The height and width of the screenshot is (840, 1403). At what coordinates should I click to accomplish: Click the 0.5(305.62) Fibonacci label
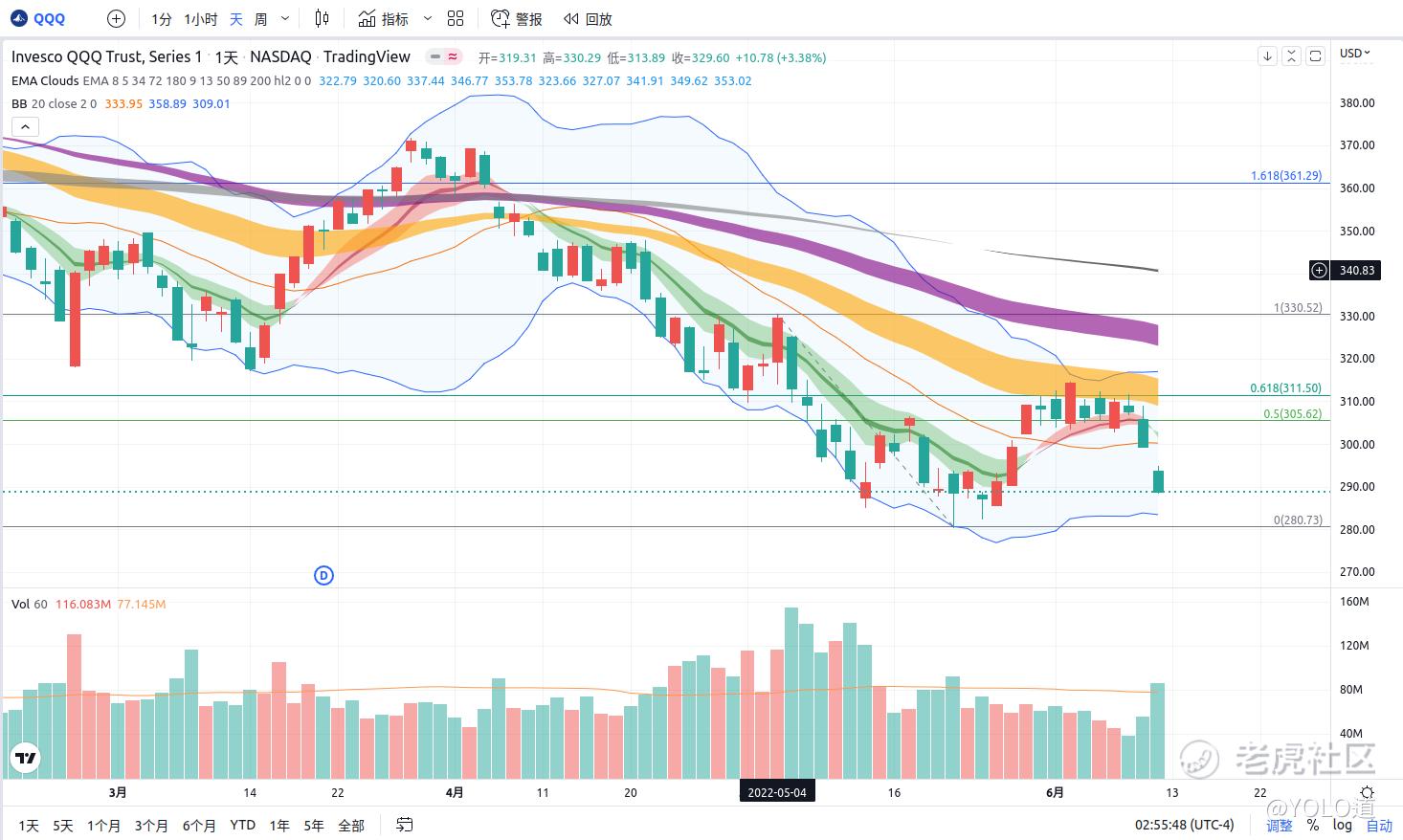pyautogui.click(x=1292, y=414)
